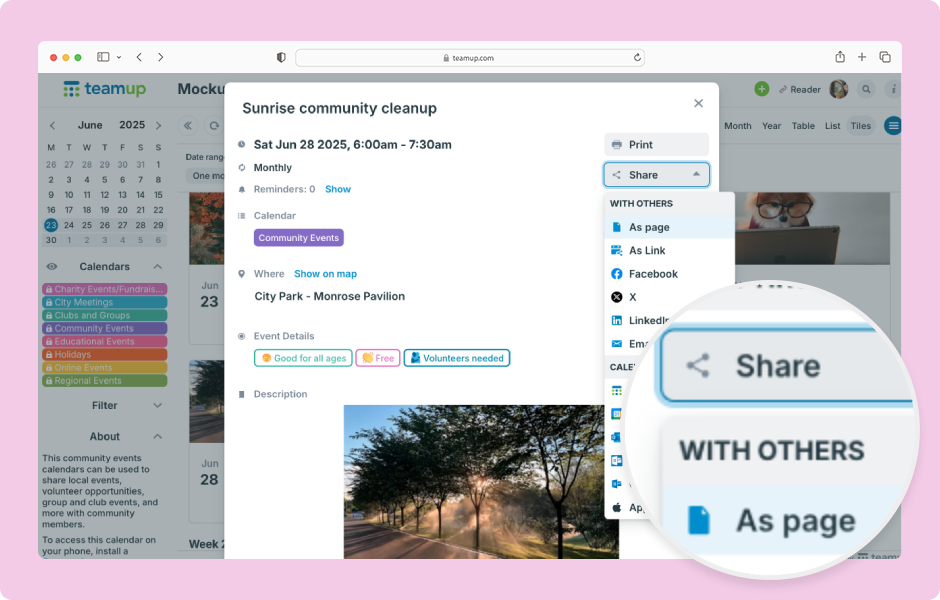
Task: Toggle the Educational Events calendar
Action: [x=104, y=342]
